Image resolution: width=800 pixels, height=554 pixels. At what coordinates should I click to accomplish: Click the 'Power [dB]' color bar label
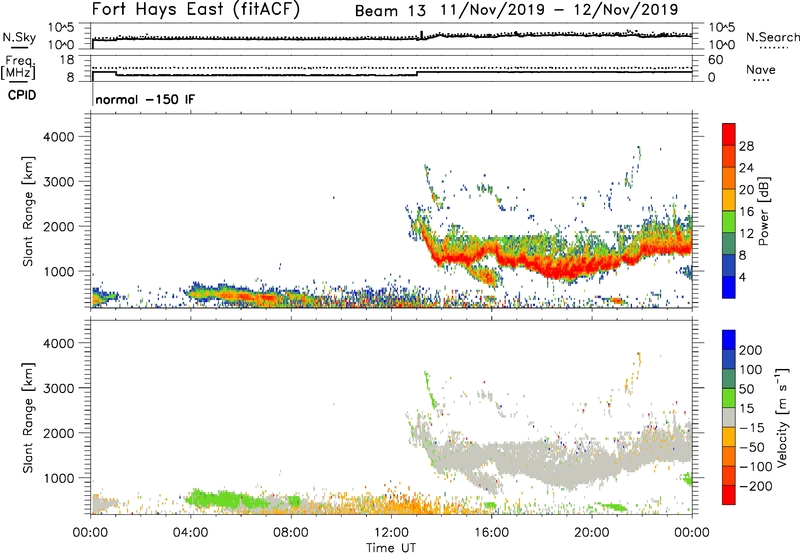763,211
